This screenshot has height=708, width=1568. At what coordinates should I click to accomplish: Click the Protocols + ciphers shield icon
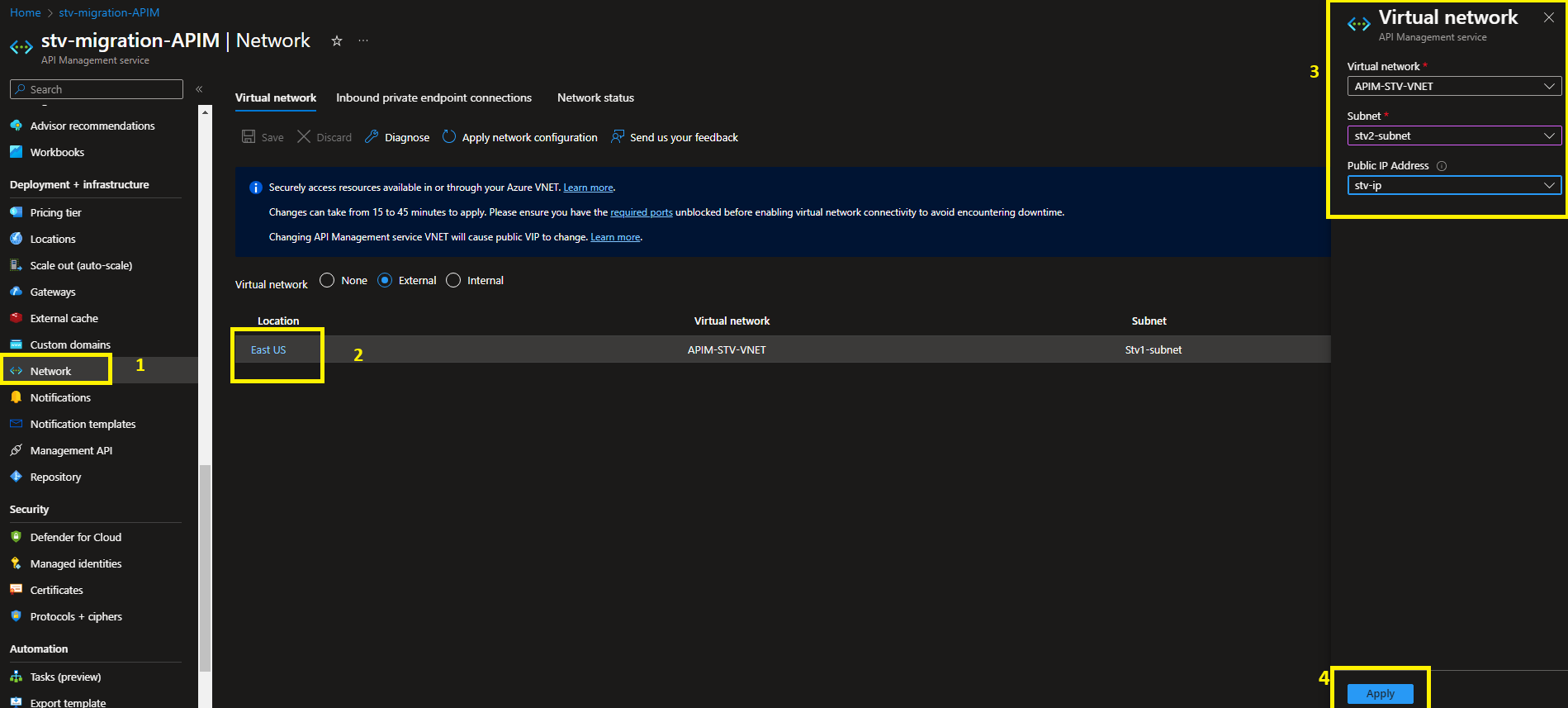[16, 616]
